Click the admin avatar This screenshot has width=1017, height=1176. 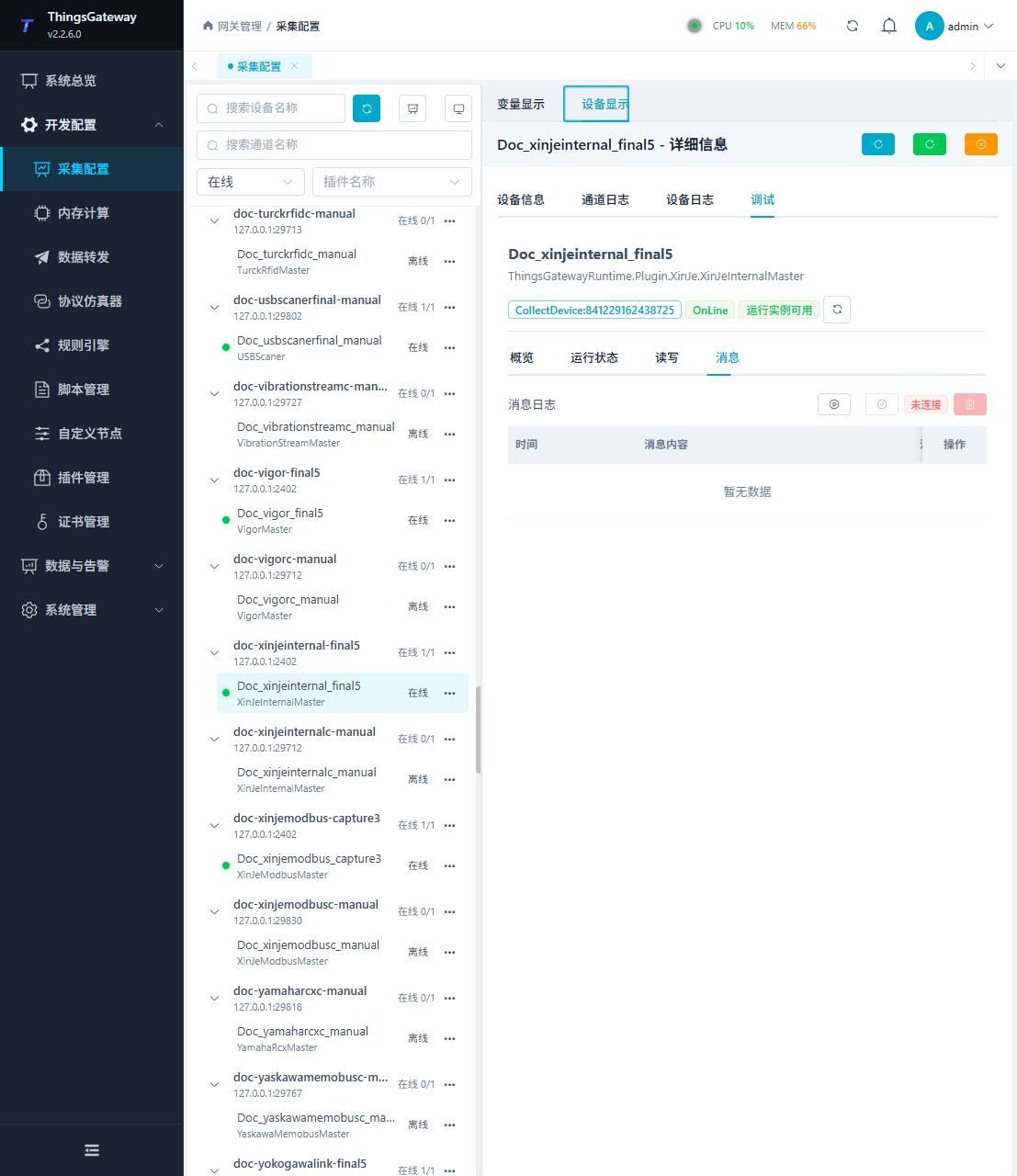pyautogui.click(x=930, y=26)
